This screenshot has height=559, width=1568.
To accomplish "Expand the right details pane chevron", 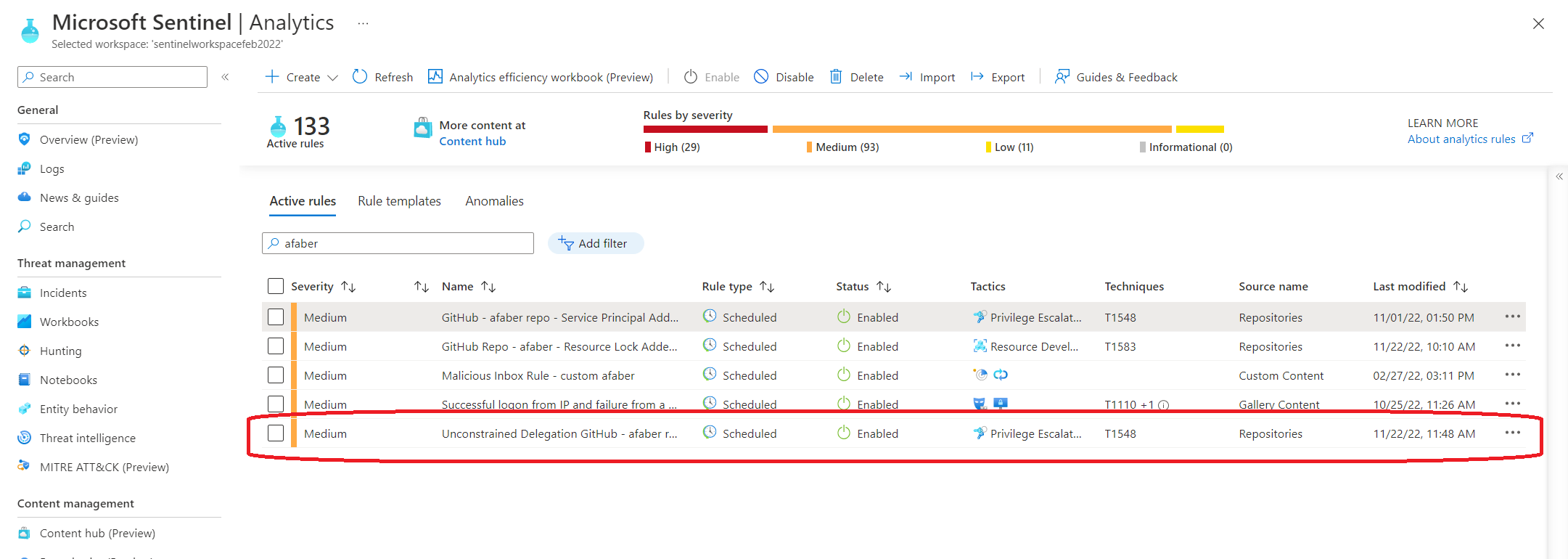I will click(x=1559, y=176).
